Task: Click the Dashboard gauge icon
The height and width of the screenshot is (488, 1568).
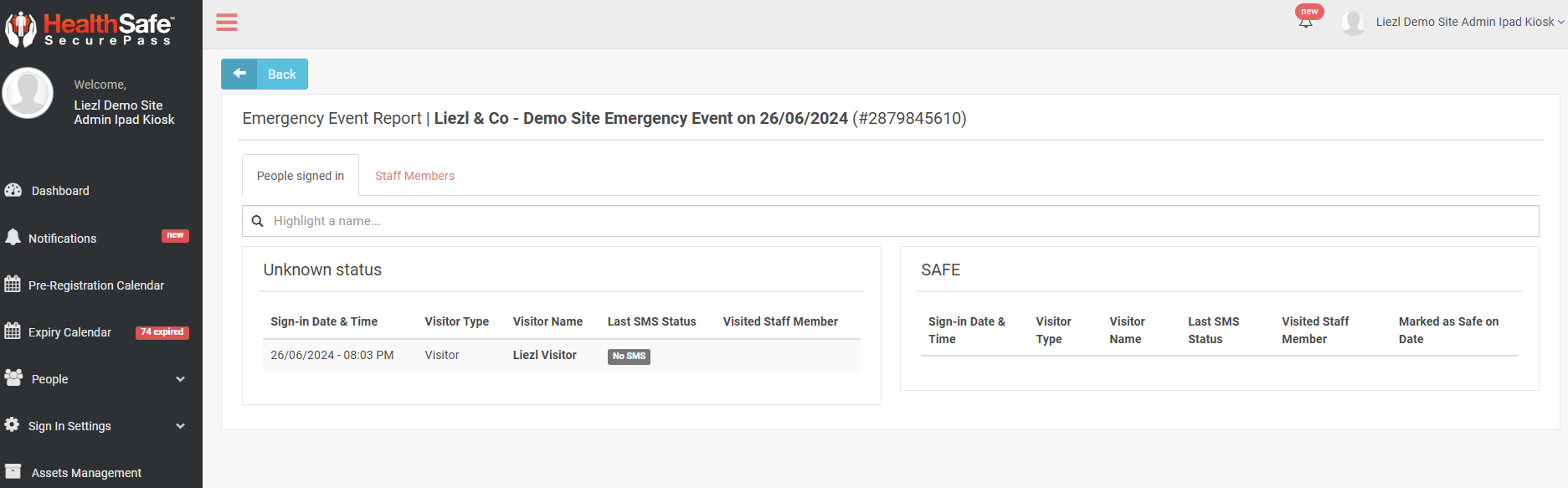Action: point(13,190)
